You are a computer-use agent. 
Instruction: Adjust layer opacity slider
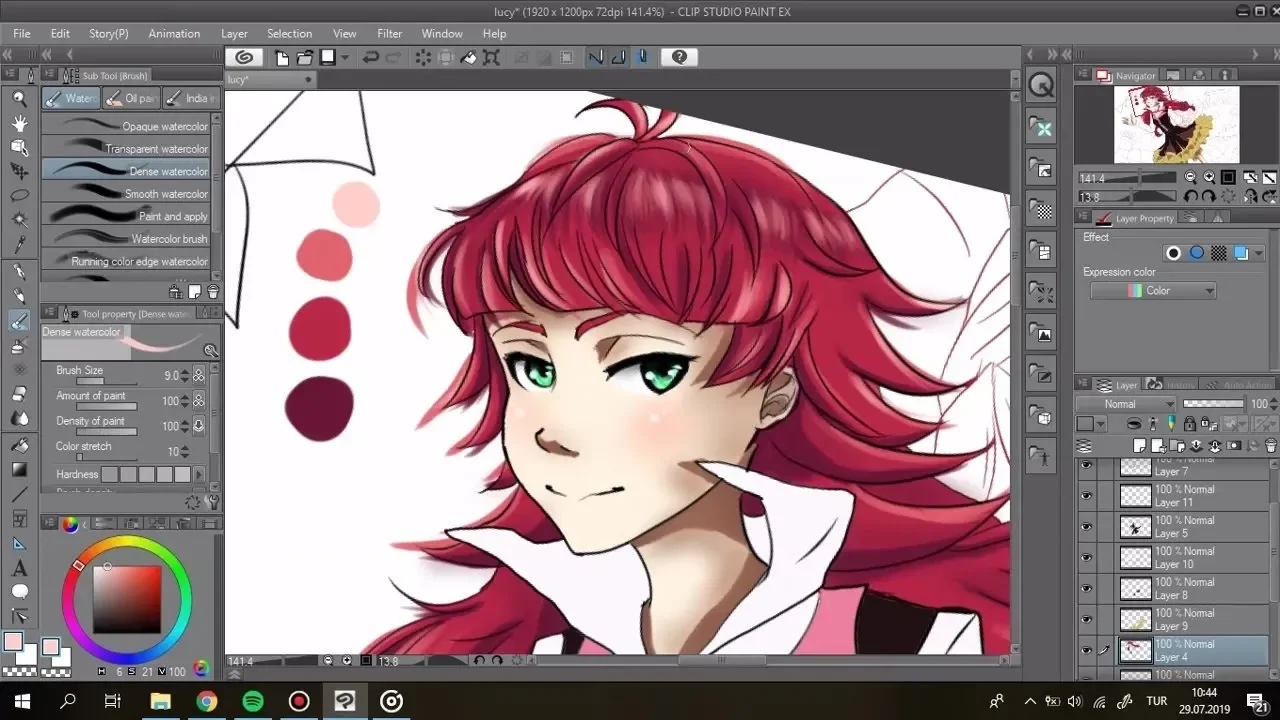coord(1214,404)
